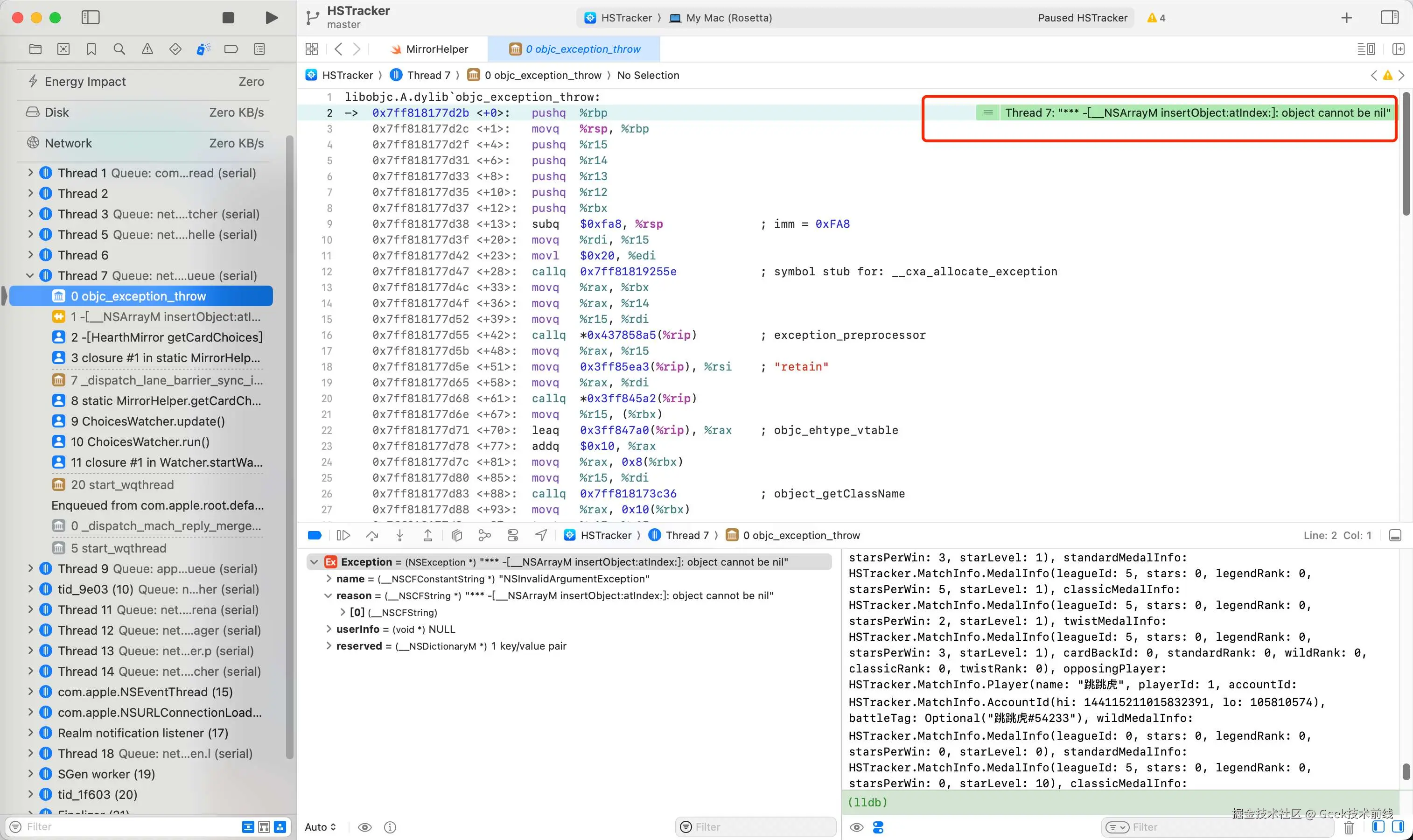Toggle the left navigator sidebar

click(x=91, y=18)
